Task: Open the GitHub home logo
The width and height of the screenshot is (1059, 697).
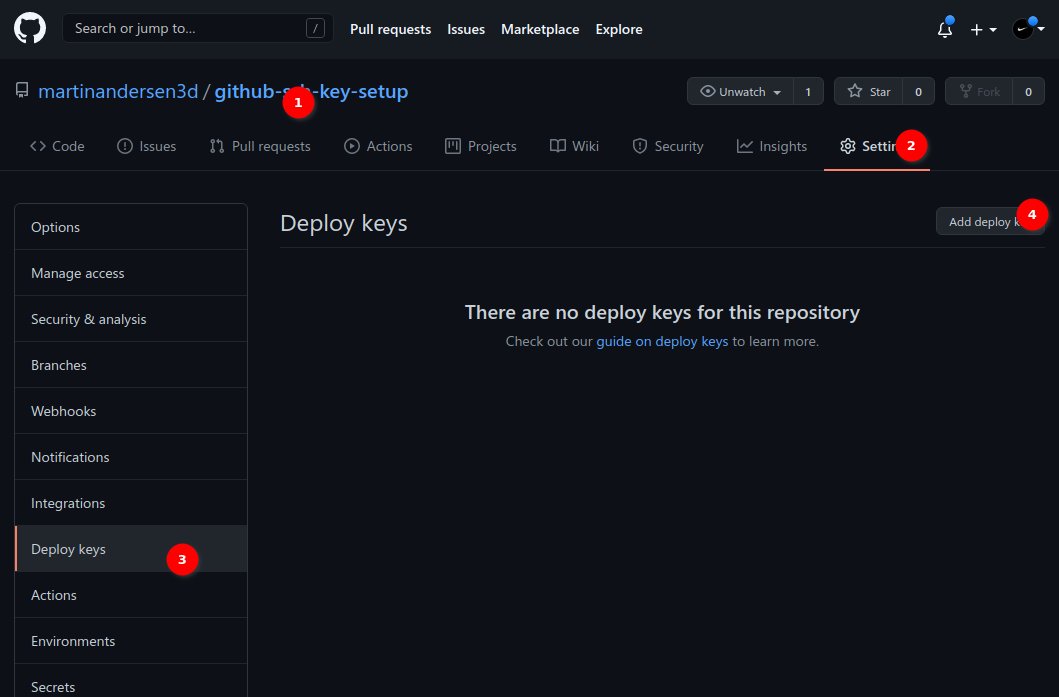Action: point(30,29)
